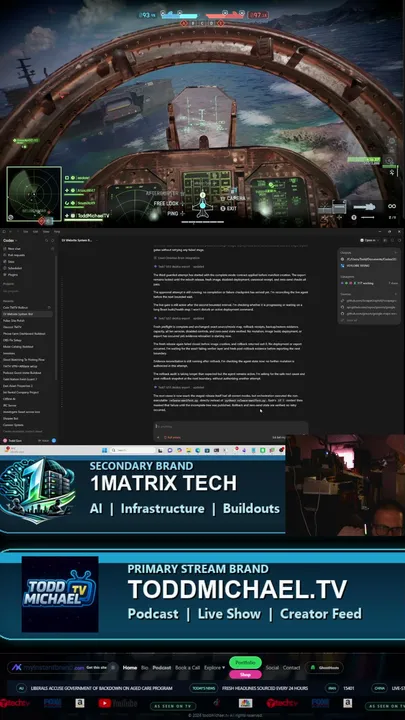Open Social page in website navigation
This screenshot has height=720, width=405.
tap(272, 668)
